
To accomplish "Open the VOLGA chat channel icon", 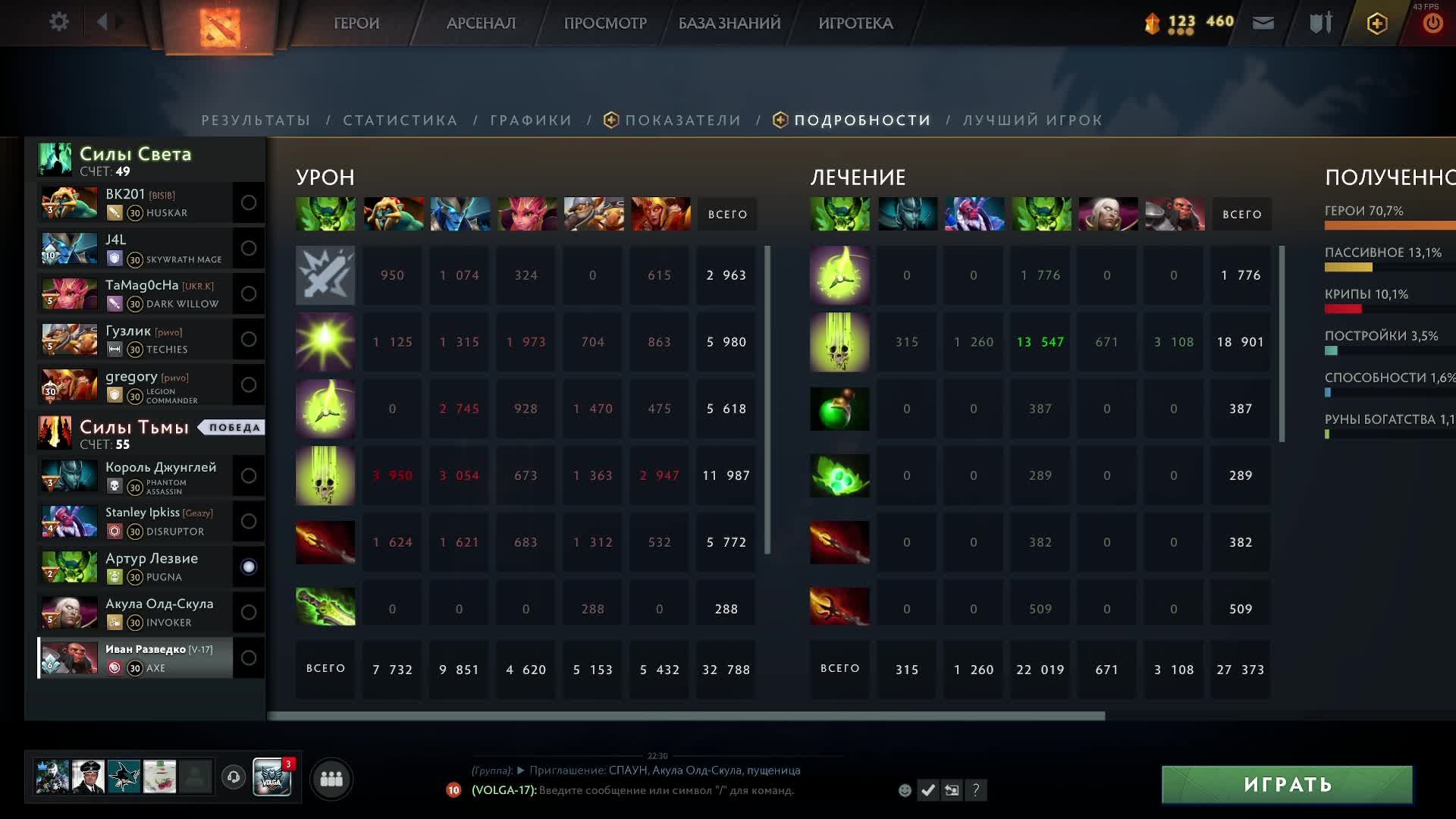I will 272,777.
